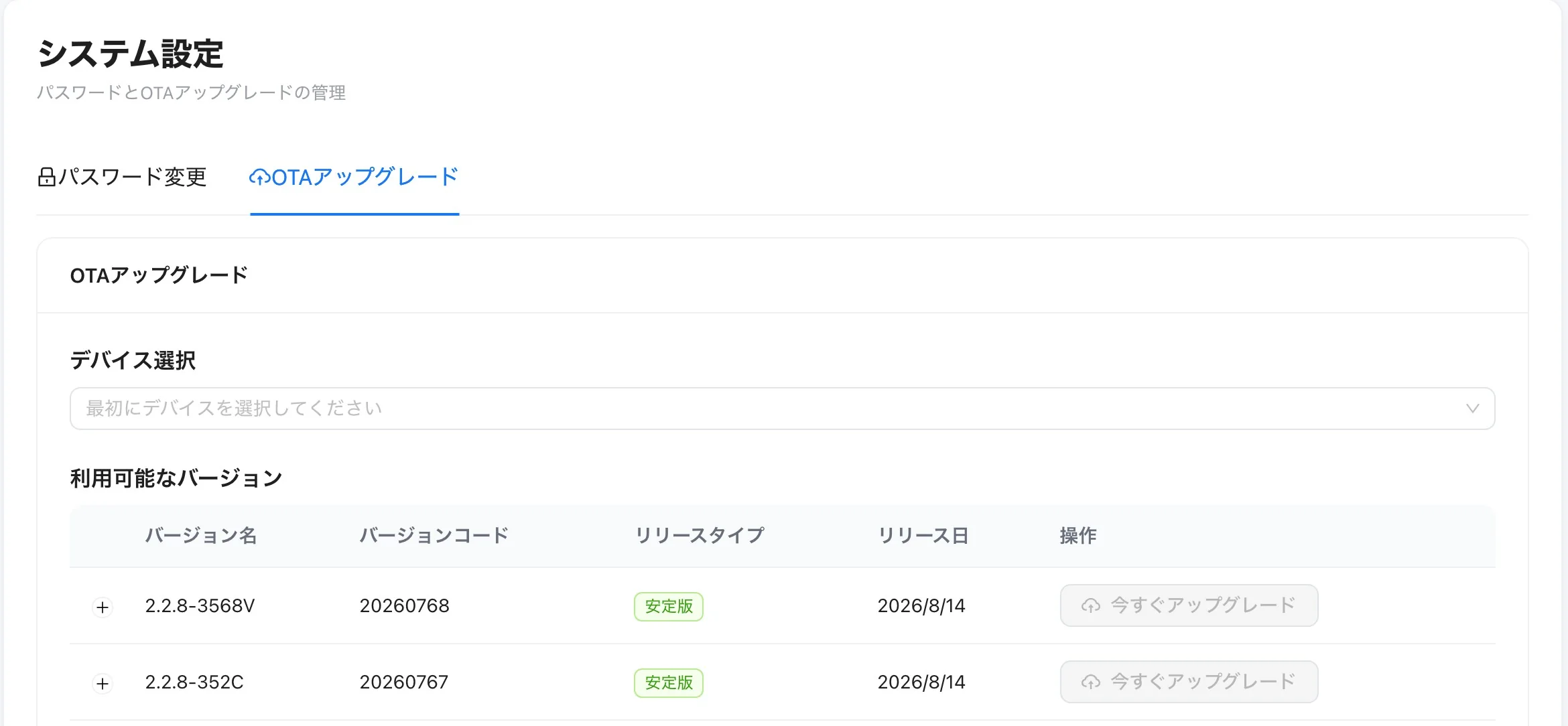
Task: Click 今すぐアップグレード for version 2.2.8-3568V
Action: click(1189, 605)
